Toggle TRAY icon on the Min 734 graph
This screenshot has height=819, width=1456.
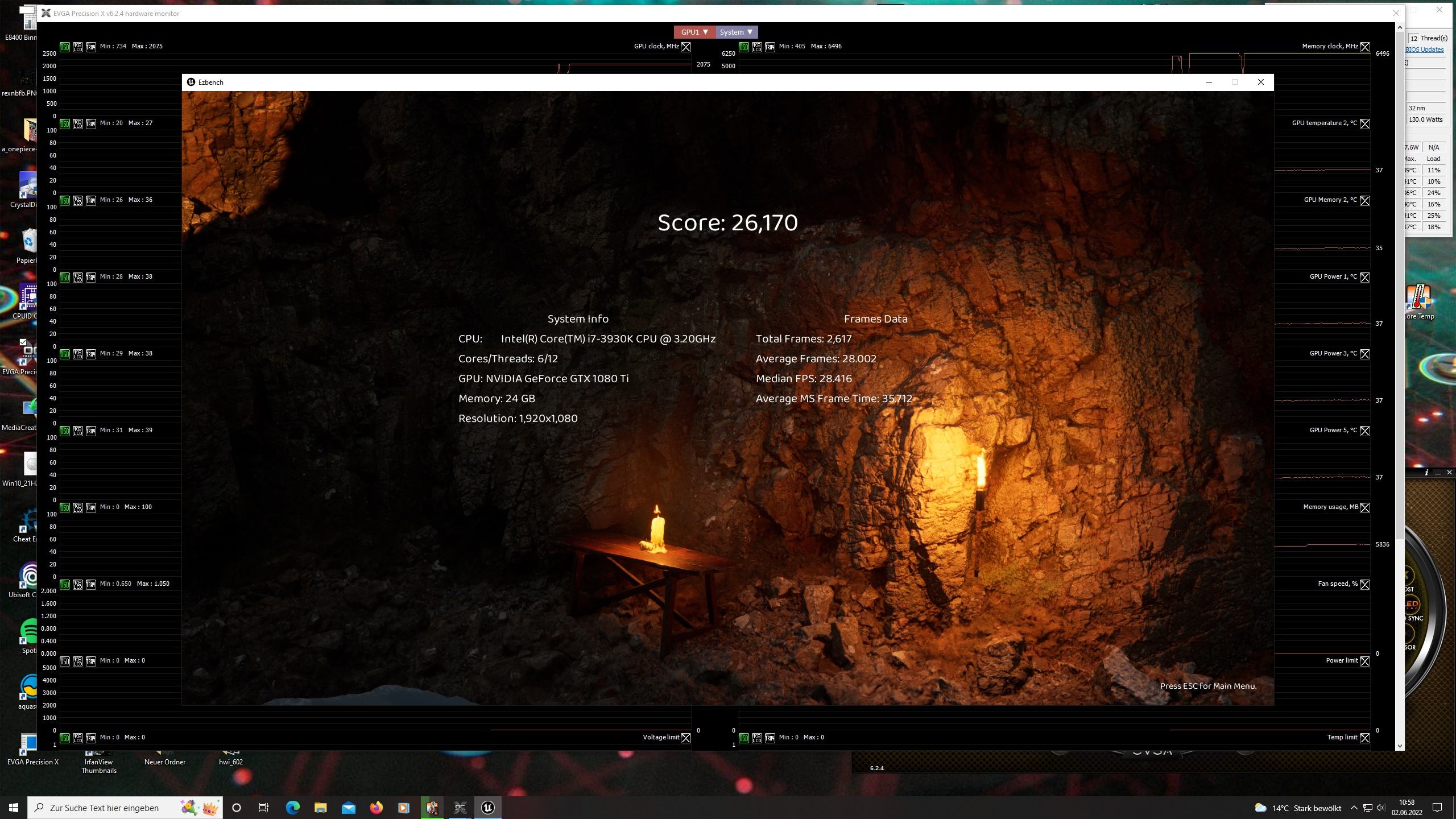[x=91, y=47]
